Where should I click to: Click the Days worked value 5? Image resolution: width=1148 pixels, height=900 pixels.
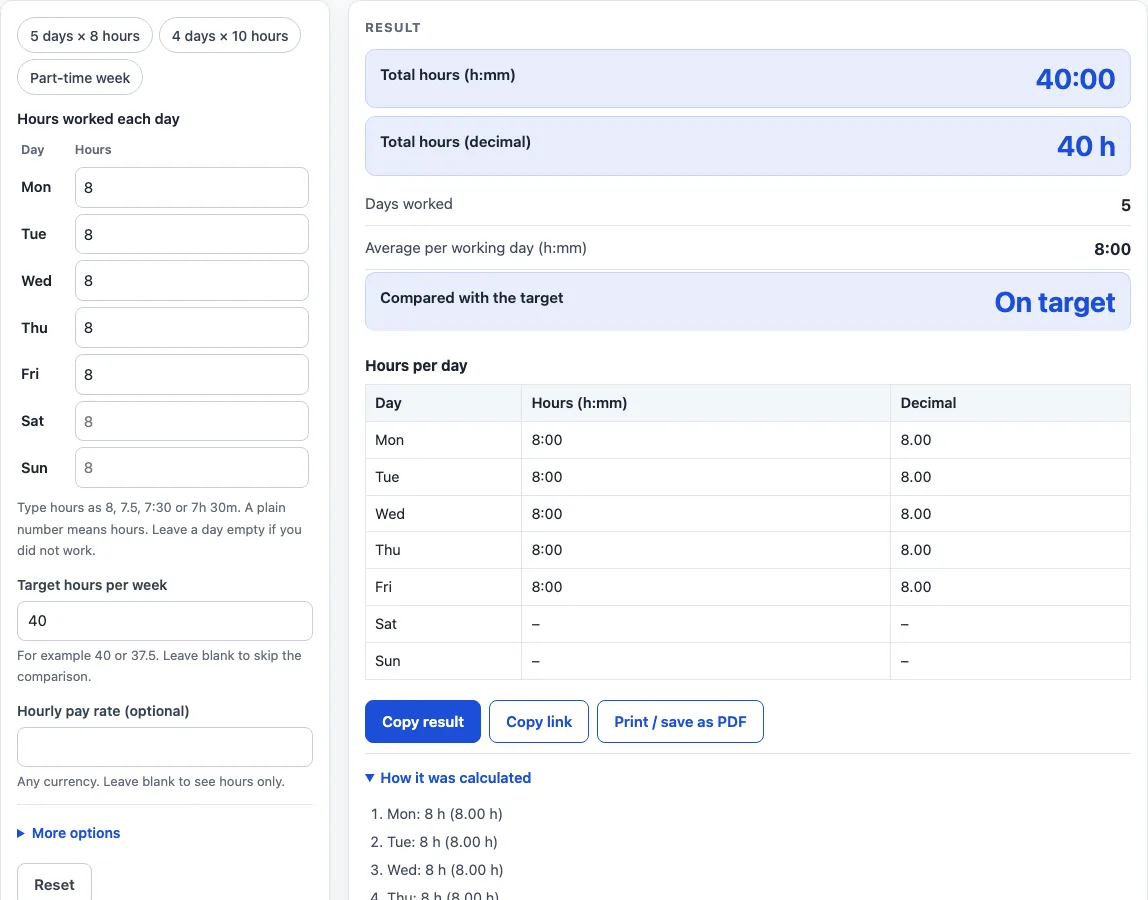[x=1125, y=205]
